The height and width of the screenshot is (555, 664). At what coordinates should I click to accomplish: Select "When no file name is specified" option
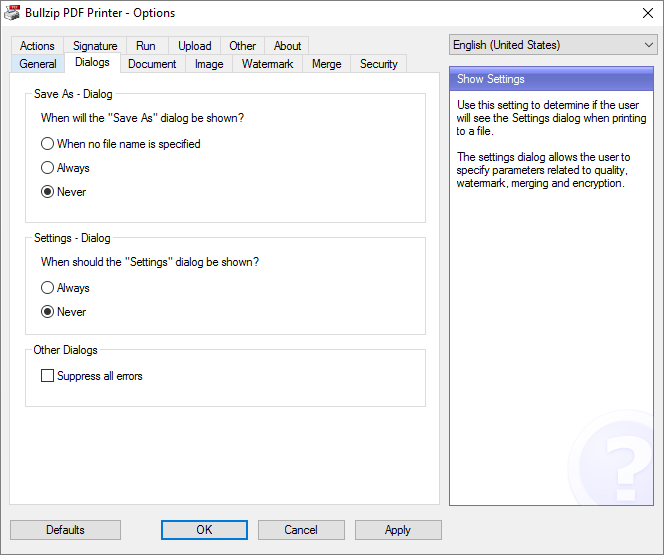pos(121,144)
